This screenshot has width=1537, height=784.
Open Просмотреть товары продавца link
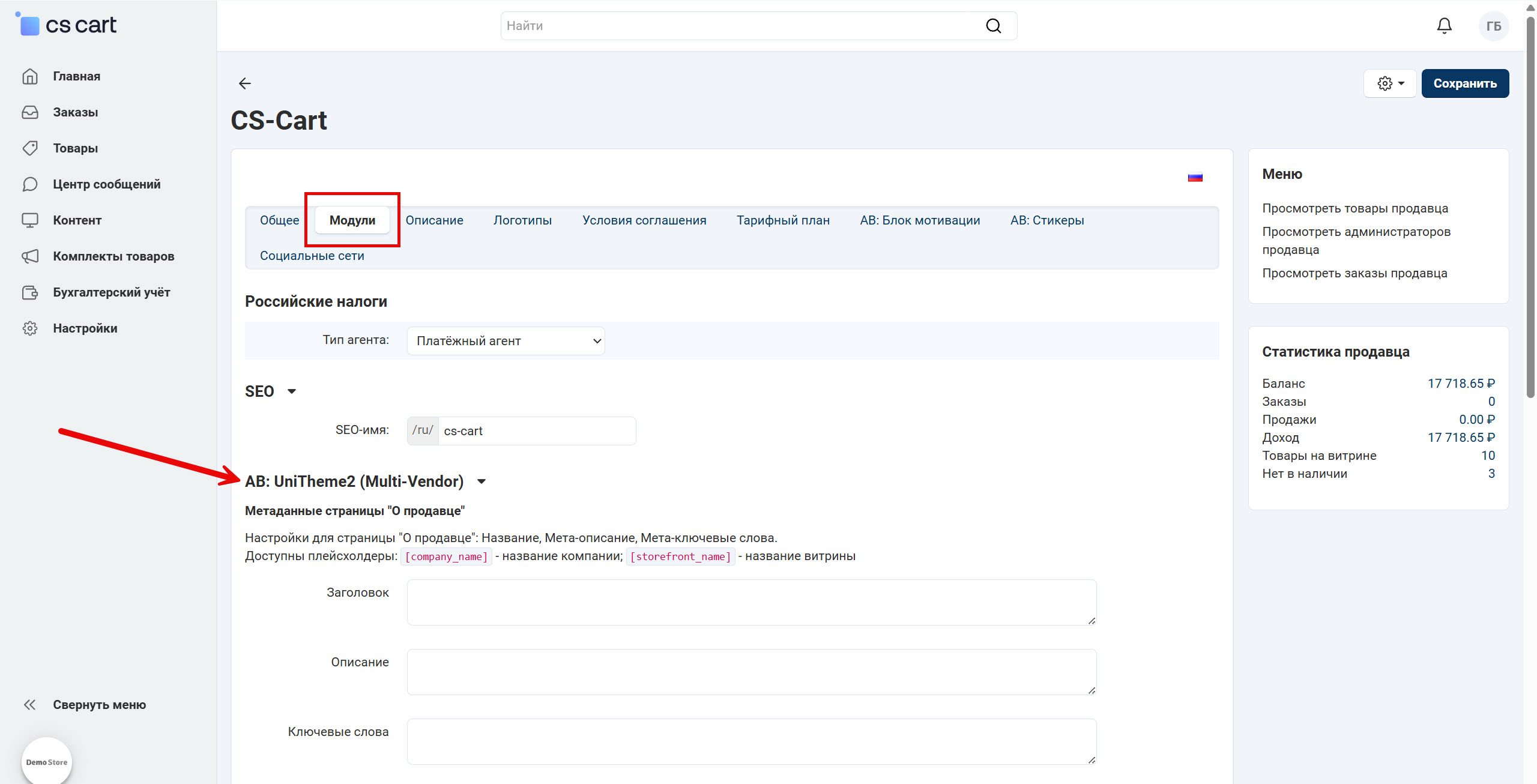(1354, 208)
